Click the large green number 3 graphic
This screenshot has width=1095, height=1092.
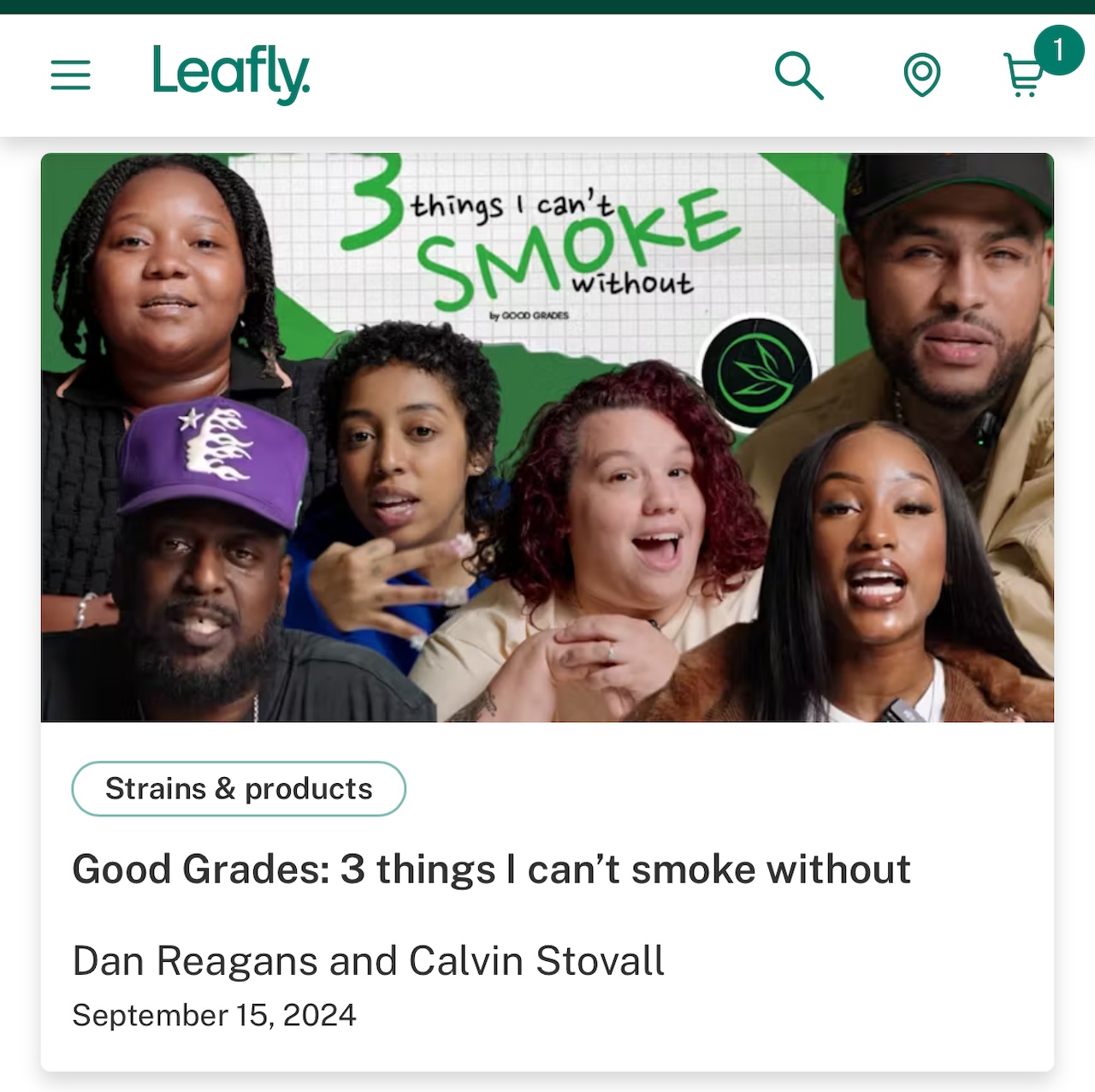(371, 201)
